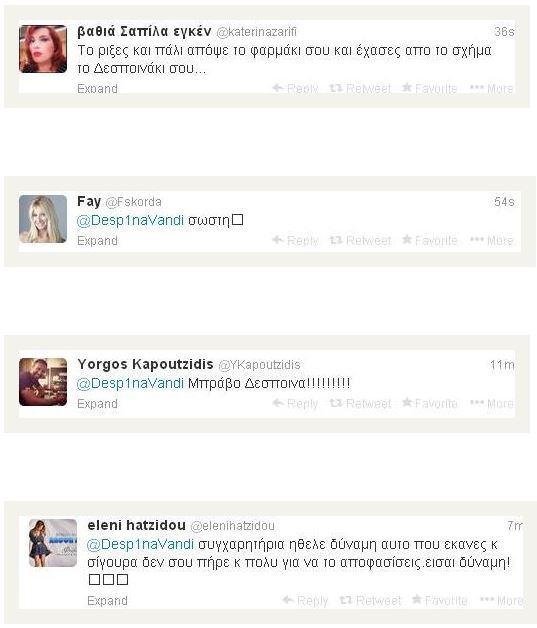Open the 11m timestamp on Yorgos's tweet
The width and height of the screenshot is (537, 628).
502,364
